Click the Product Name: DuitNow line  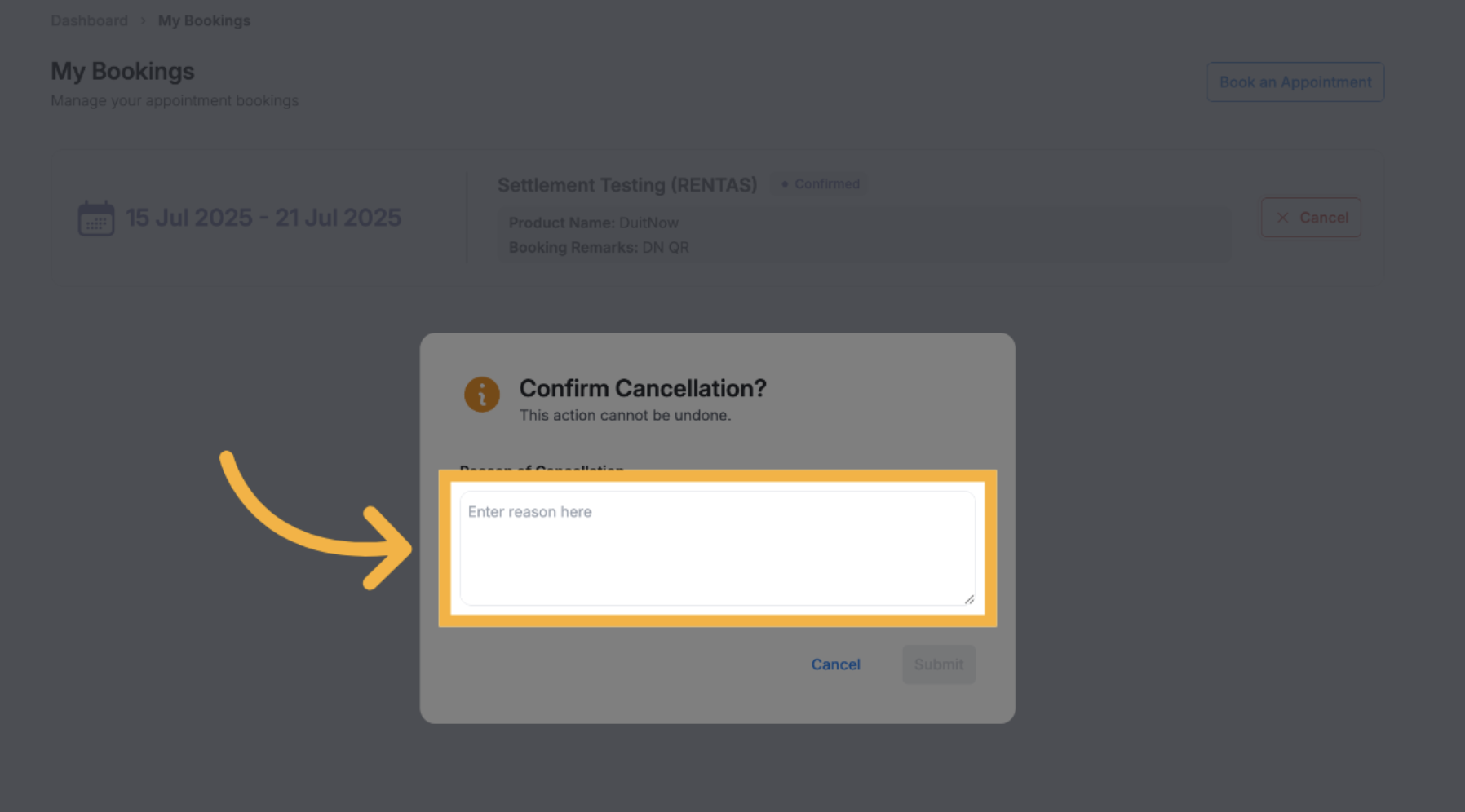[x=593, y=223]
